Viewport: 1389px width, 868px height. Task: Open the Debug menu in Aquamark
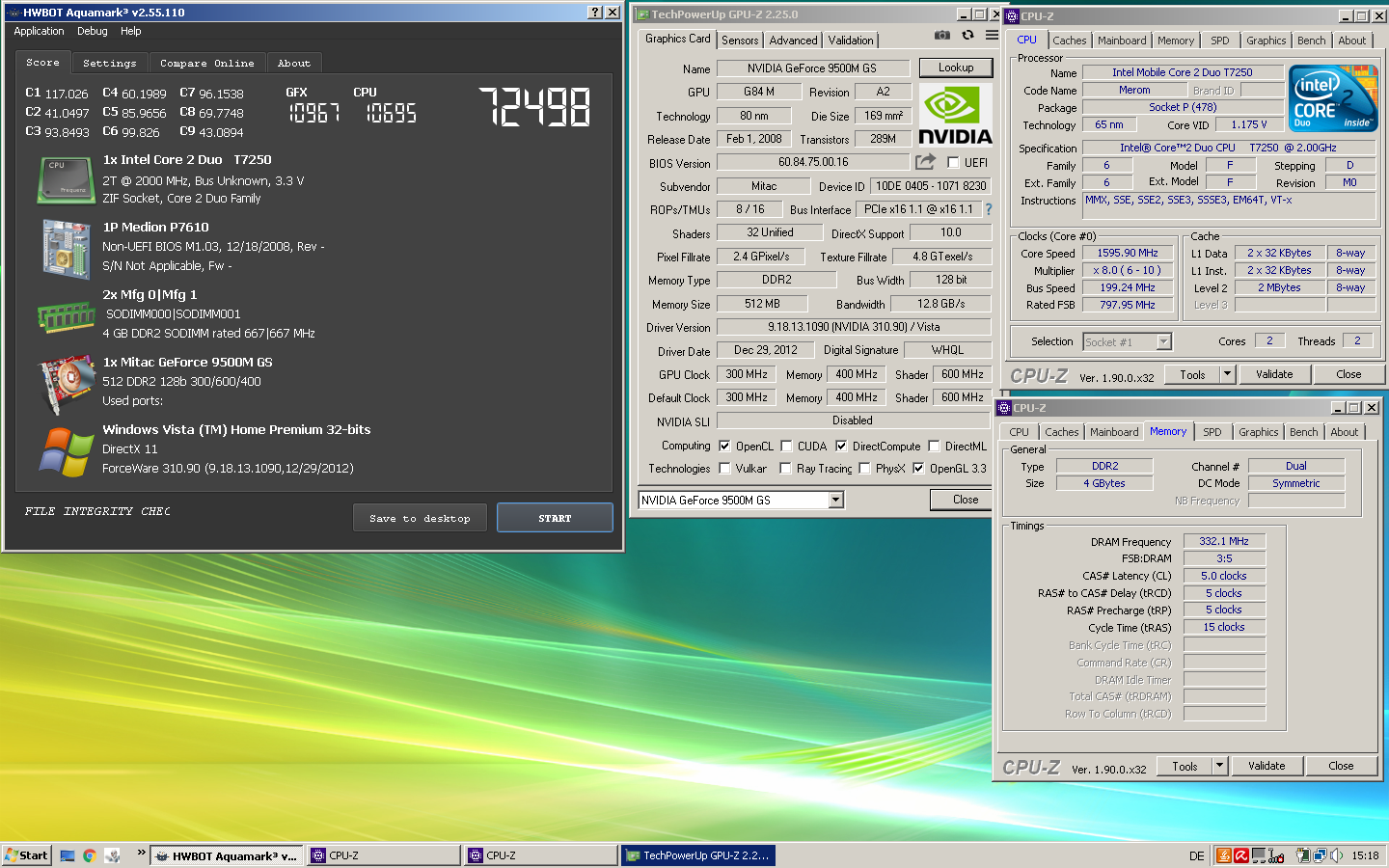tap(93, 31)
